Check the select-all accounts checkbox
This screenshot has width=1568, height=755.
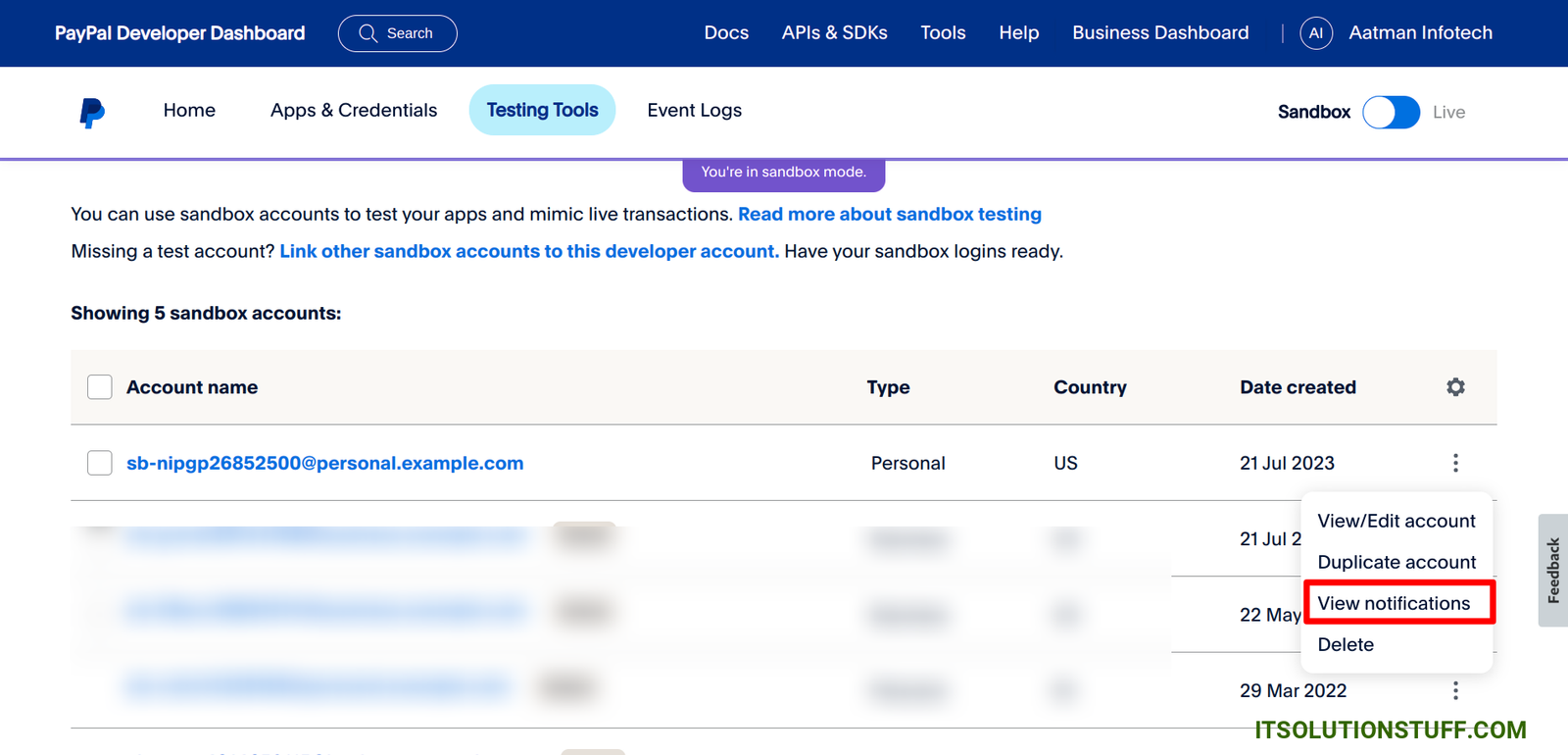(100, 387)
